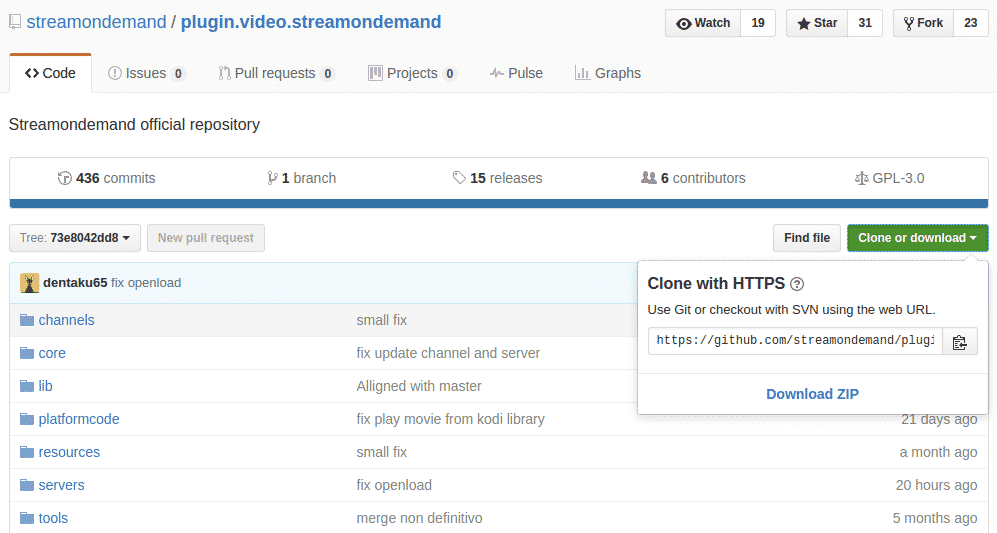
Task: Watch this repository
Action: (703, 23)
